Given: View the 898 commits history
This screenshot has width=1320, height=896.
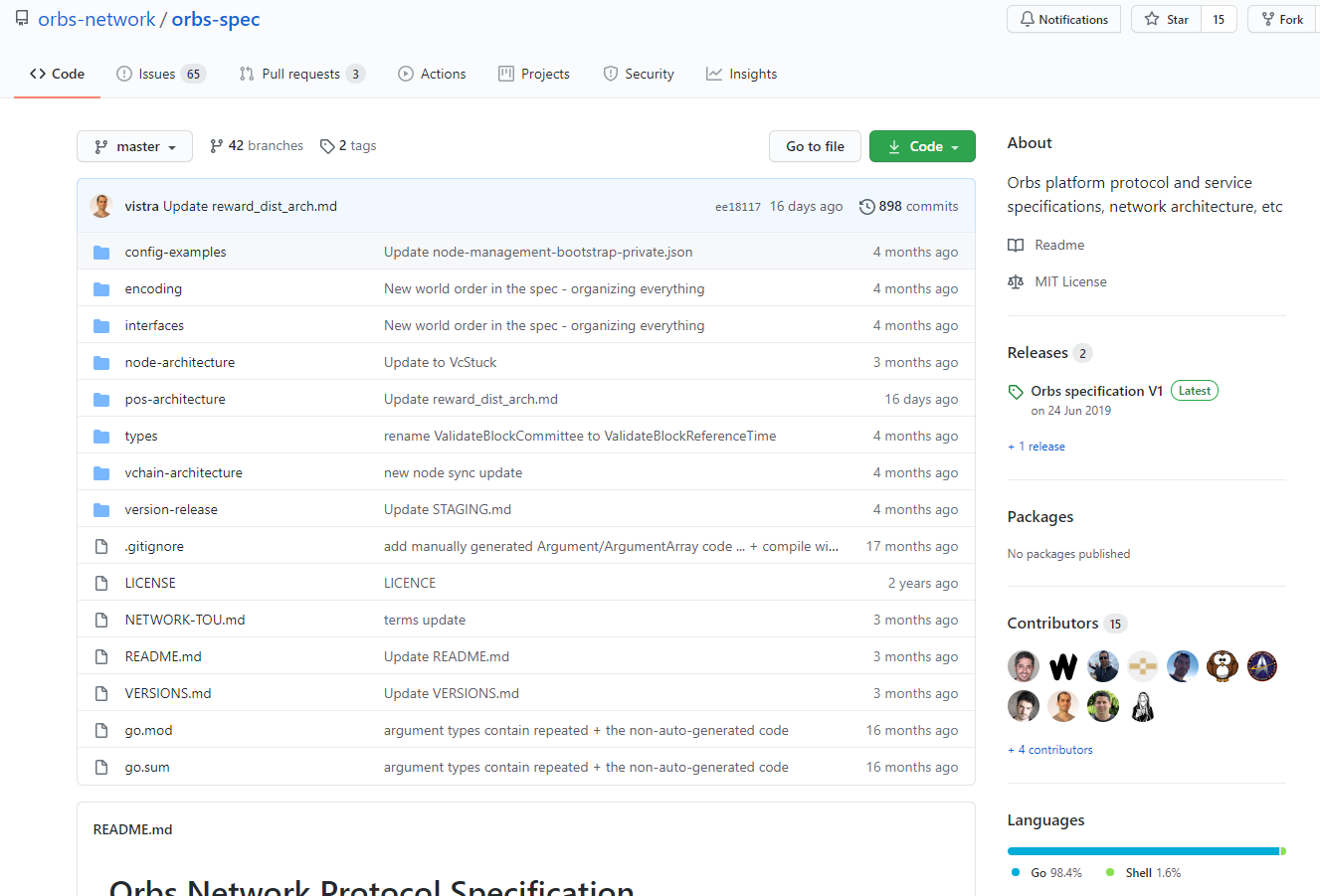Looking at the screenshot, I should pyautogui.click(x=909, y=207).
